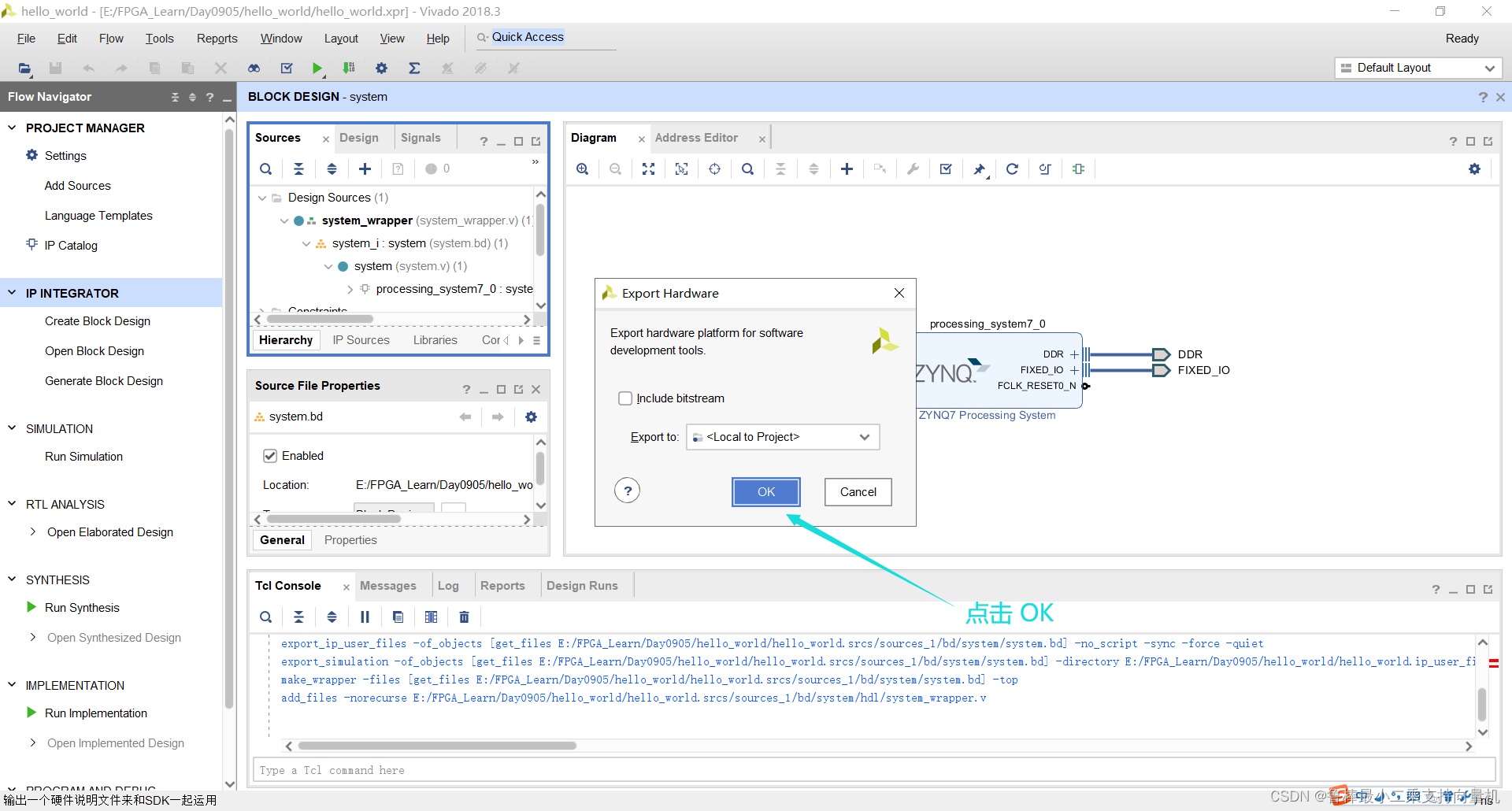Collapse all in Sources panel toolbar

tap(298, 168)
